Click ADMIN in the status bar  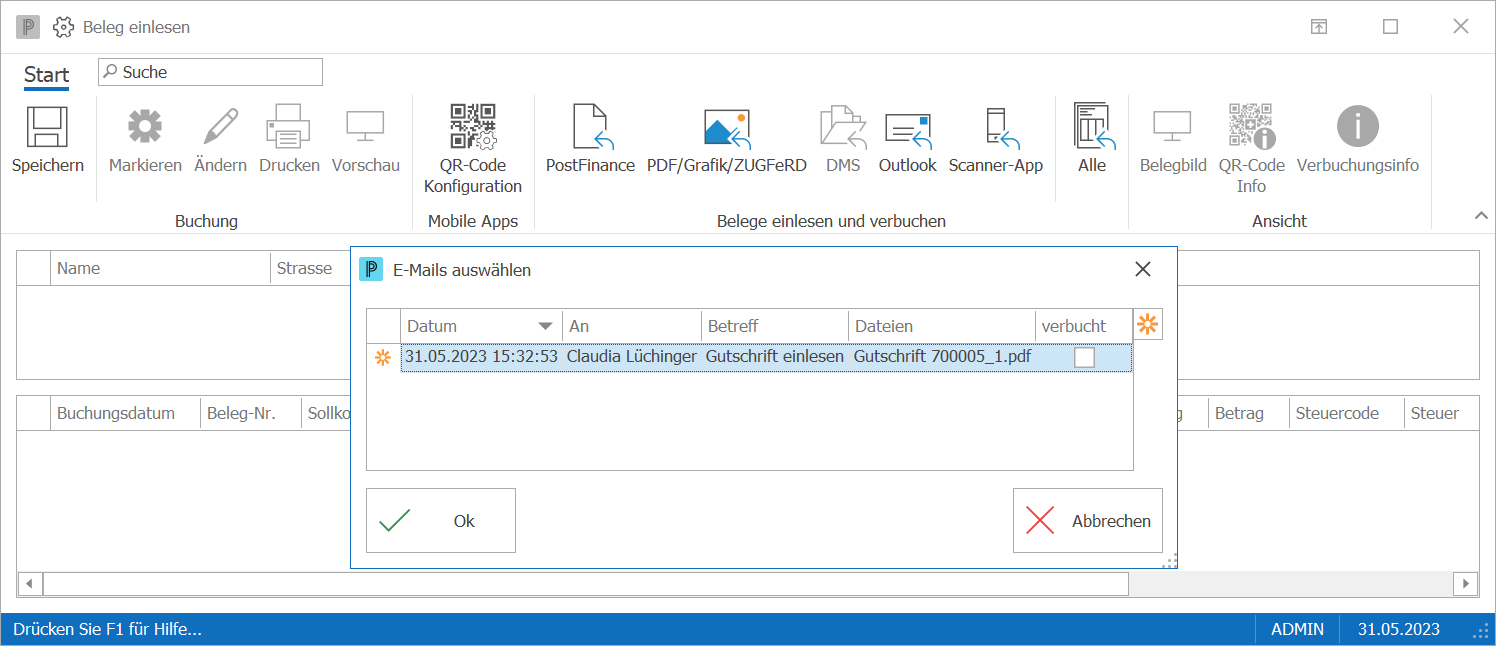tap(1297, 629)
